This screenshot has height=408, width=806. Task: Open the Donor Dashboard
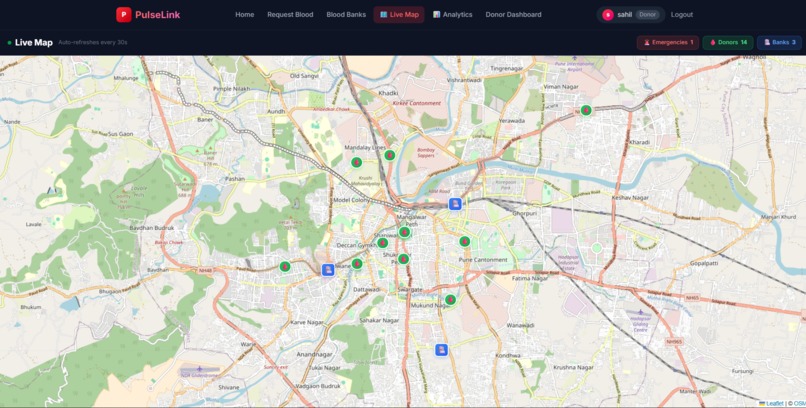513,14
